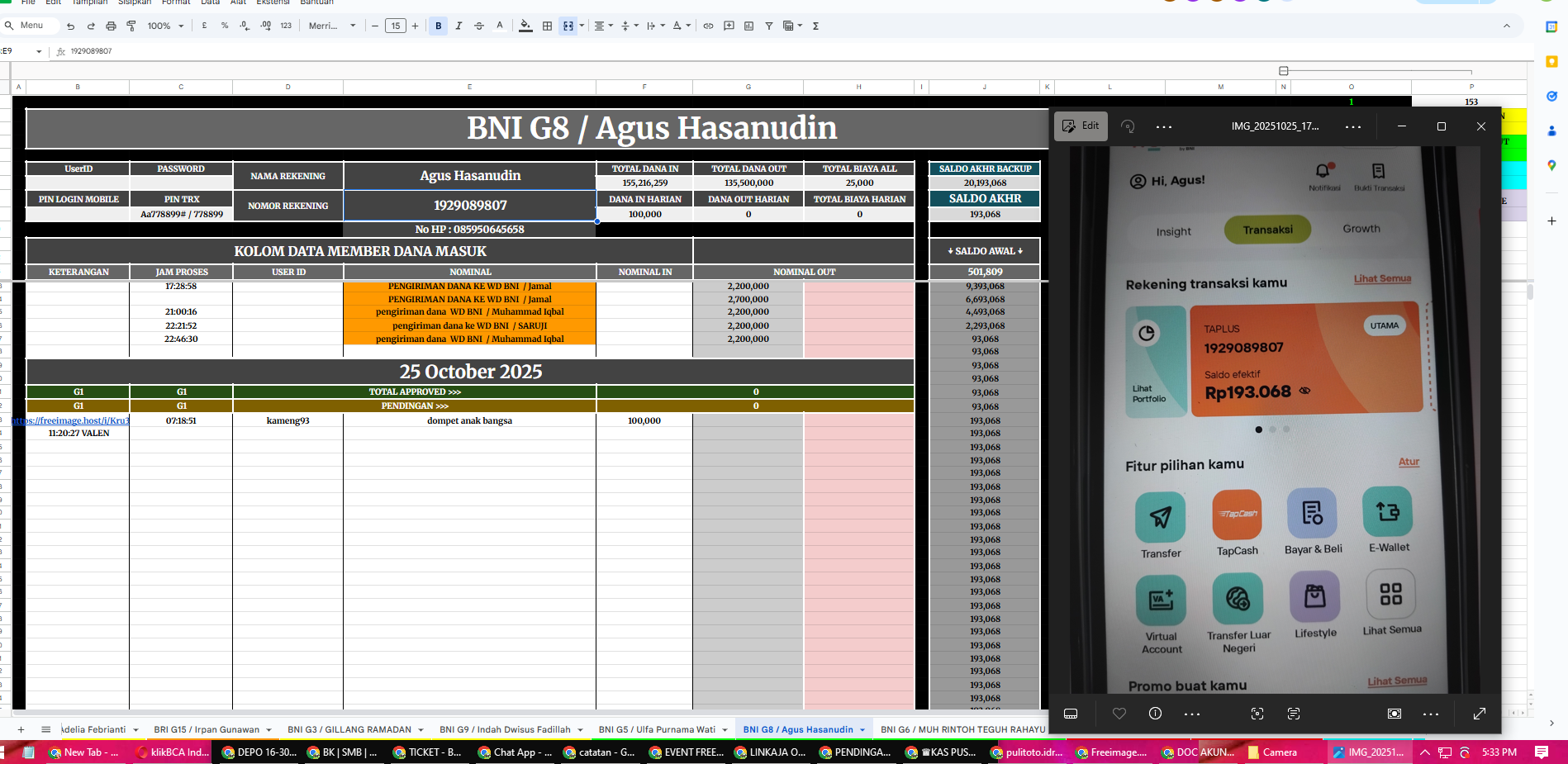Open the BRI G15 / Irpan Gunawan tab dropdown arrow
The width and height of the screenshot is (1568, 764).
pyautogui.click(x=269, y=730)
